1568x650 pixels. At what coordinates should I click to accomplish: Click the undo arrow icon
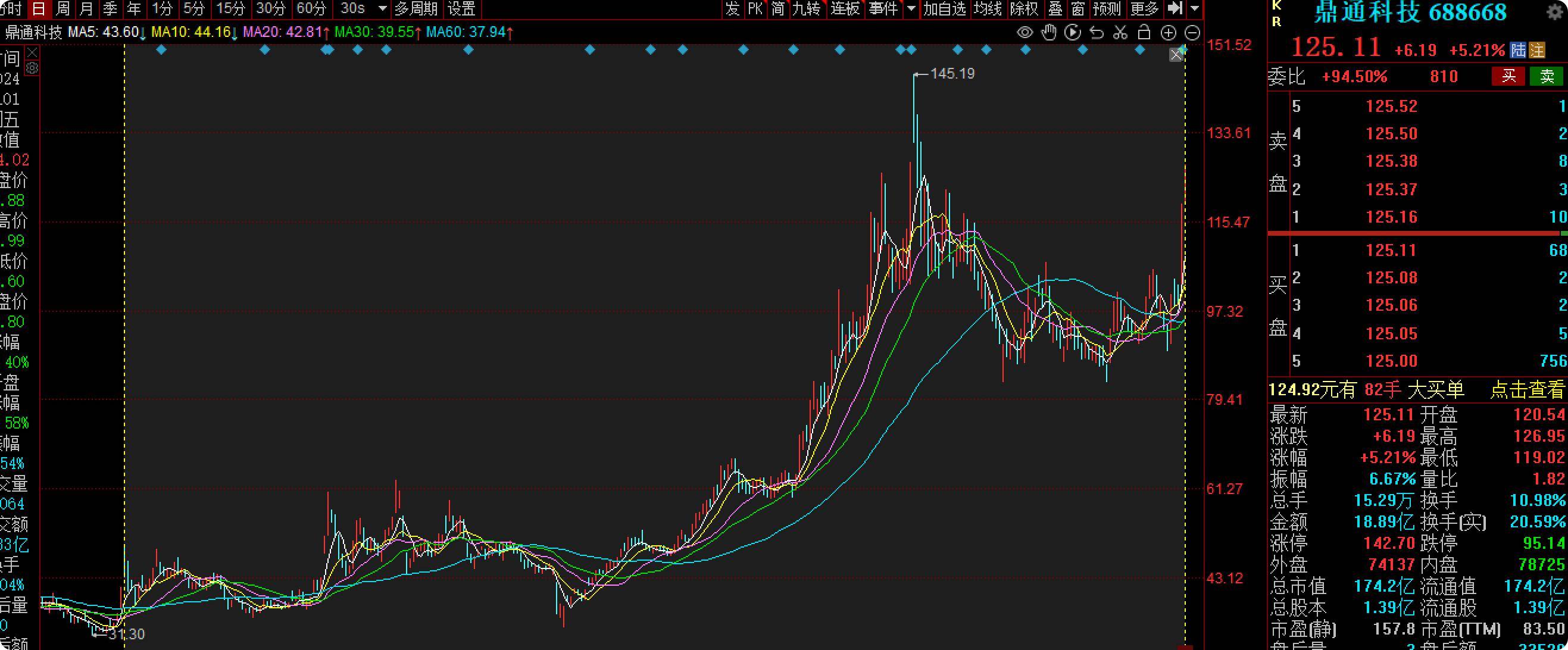[x=1097, y=33]
